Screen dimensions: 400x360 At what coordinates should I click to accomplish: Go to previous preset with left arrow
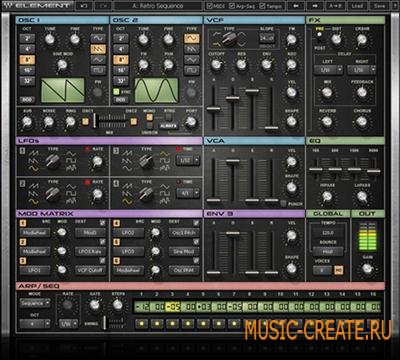[296, 6]
